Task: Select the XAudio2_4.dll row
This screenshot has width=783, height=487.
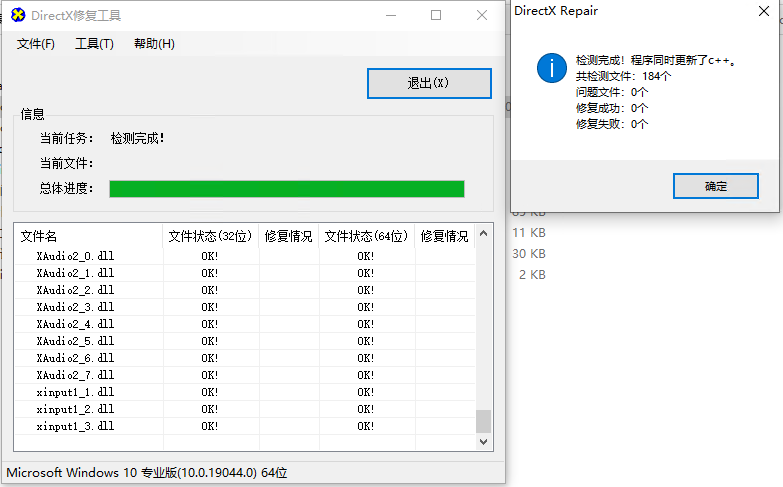Action: pos(245,324)
